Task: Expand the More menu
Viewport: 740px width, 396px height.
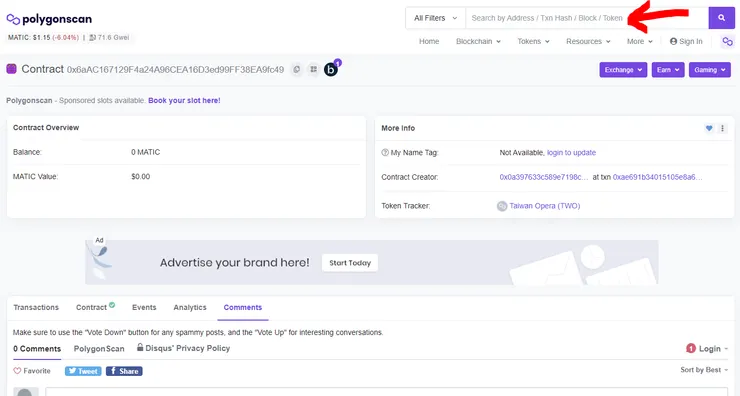Action: pos(639,42)
